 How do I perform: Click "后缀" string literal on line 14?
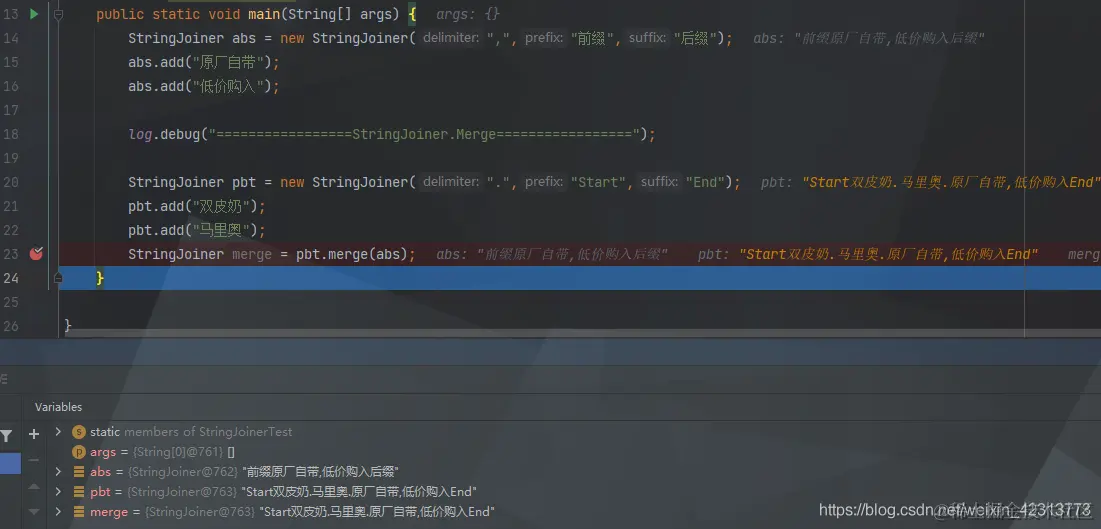pos(695,38)
